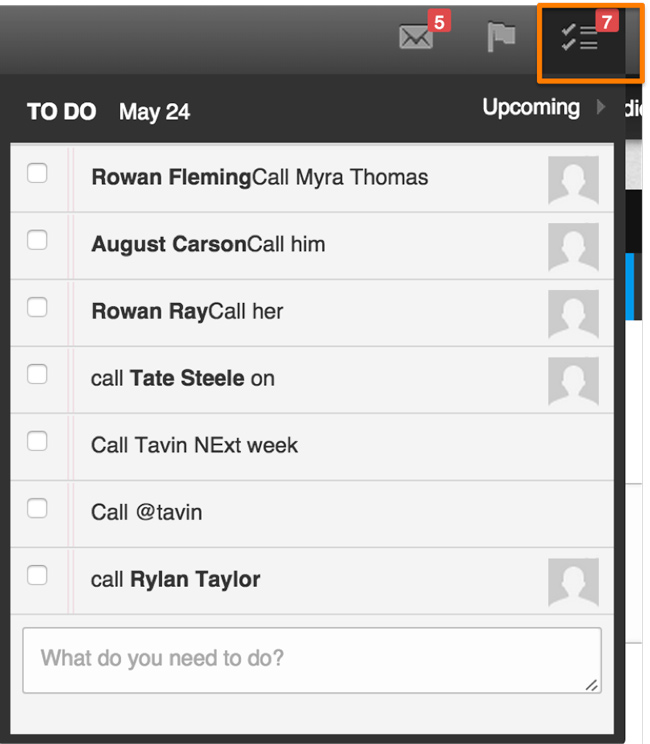Mark August Carson Call him task complete
Image resolution: width=650 pixels, height=744 pixels.
(37, 241)
